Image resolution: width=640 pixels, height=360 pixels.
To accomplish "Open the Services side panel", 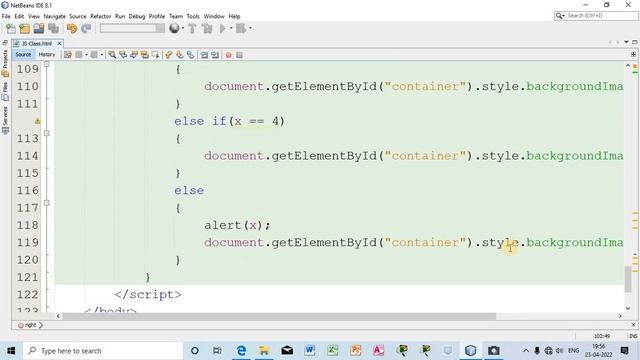I will [5, 120].
